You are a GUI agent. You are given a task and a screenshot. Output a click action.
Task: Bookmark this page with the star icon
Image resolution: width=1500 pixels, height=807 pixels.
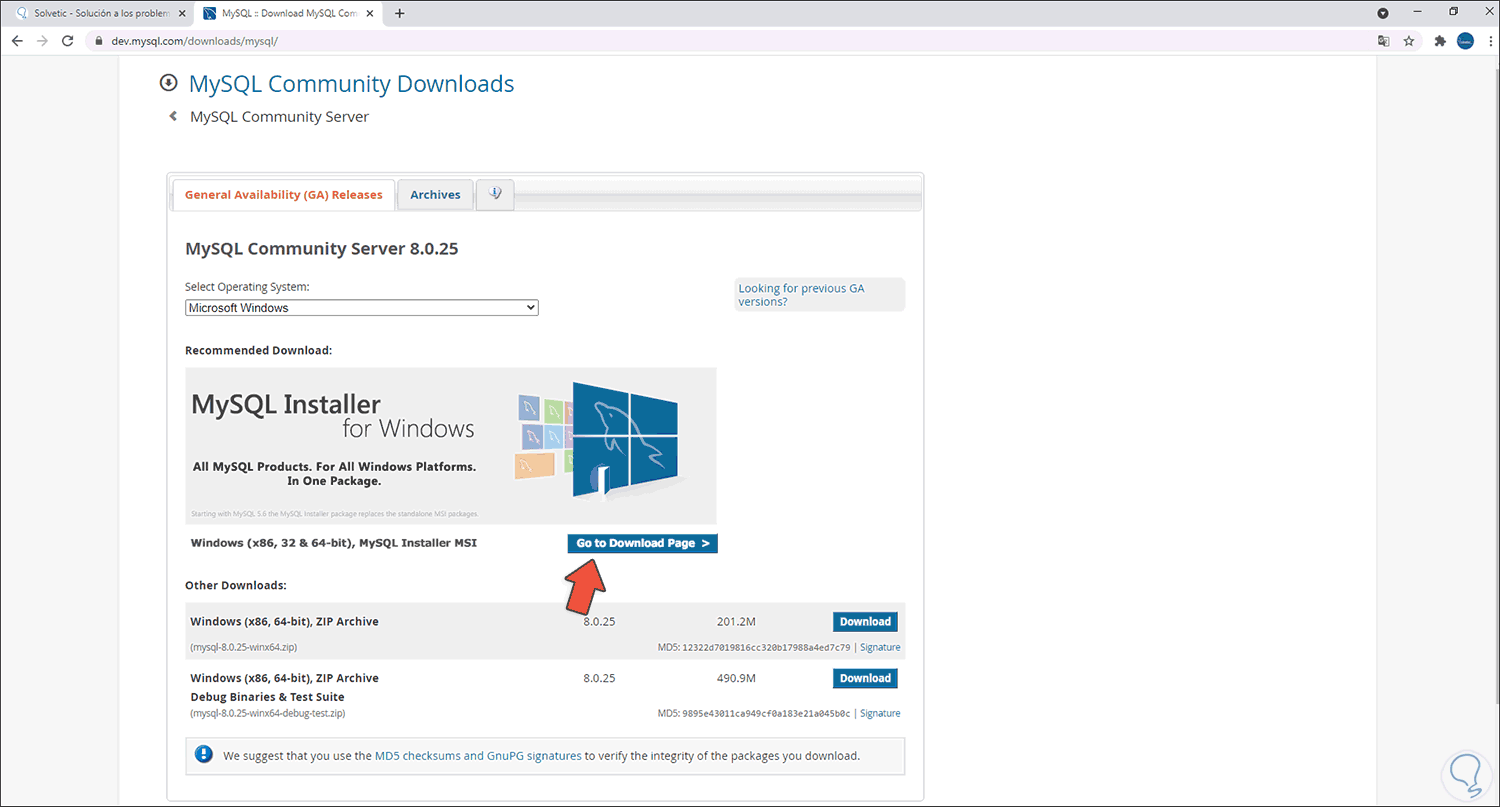coord(1409,41)
